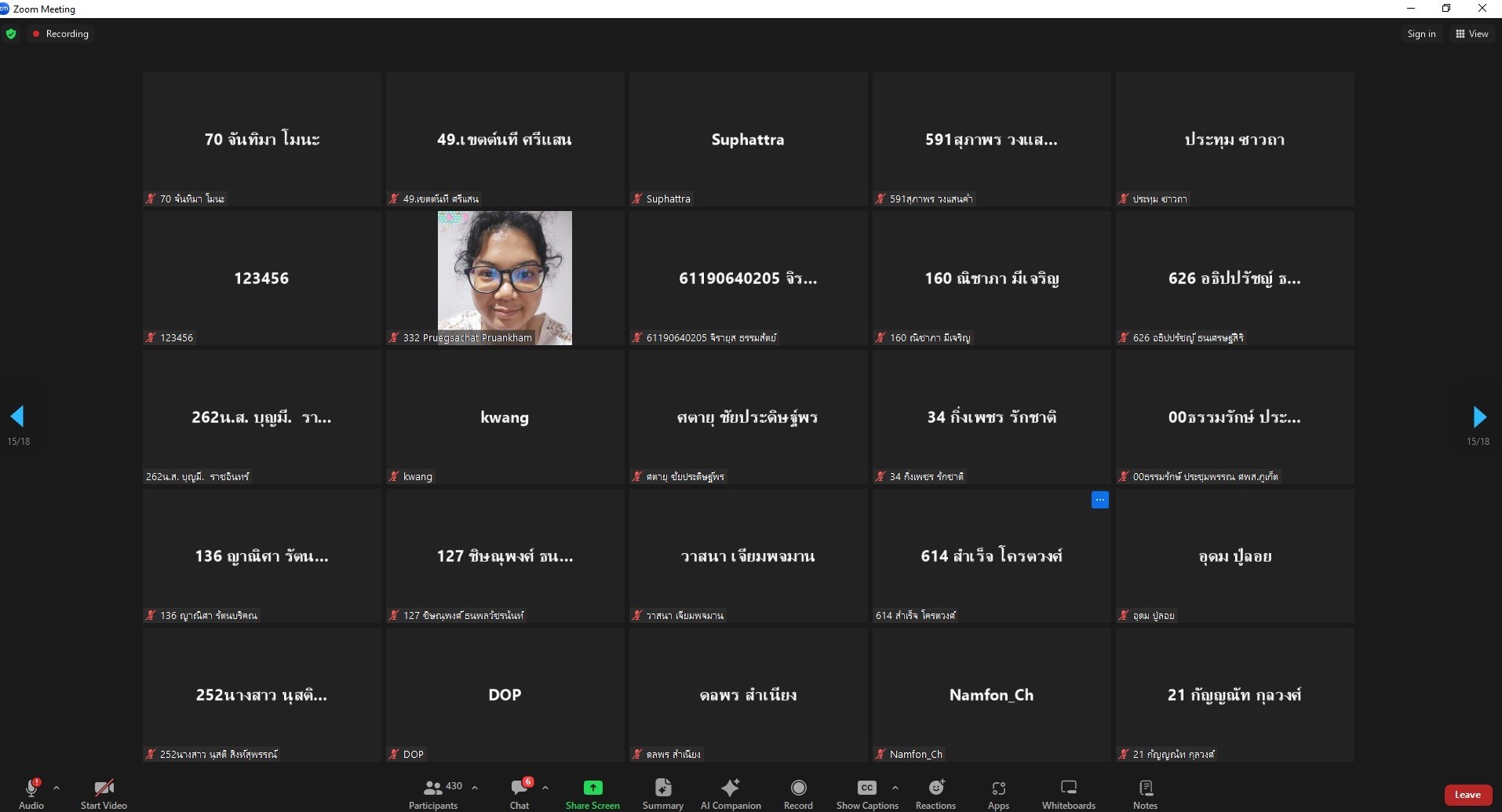Select the DOP participant tile
Viewport: 1502px width, 812px height.
click(x=505, y=694)
